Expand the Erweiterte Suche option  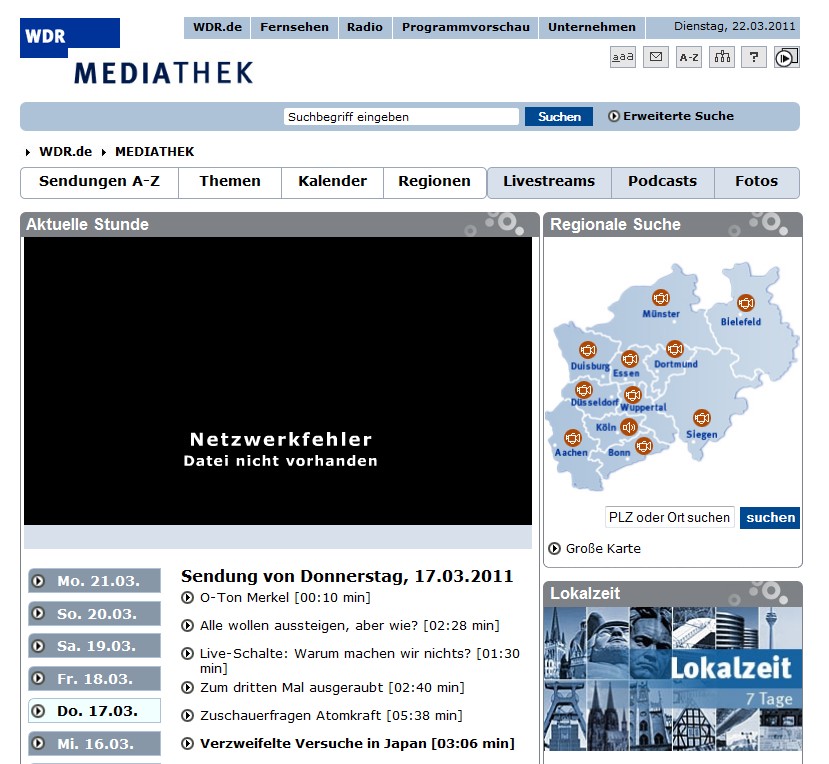pyautogui.click(x=671, y=116)
